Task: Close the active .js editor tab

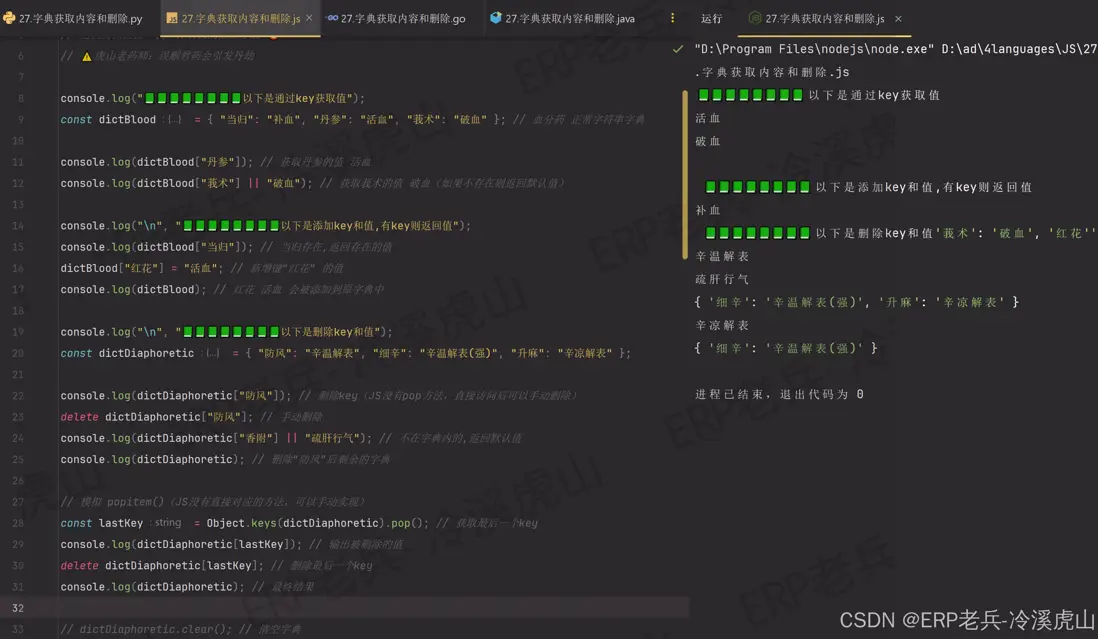Action: [307, 17]
